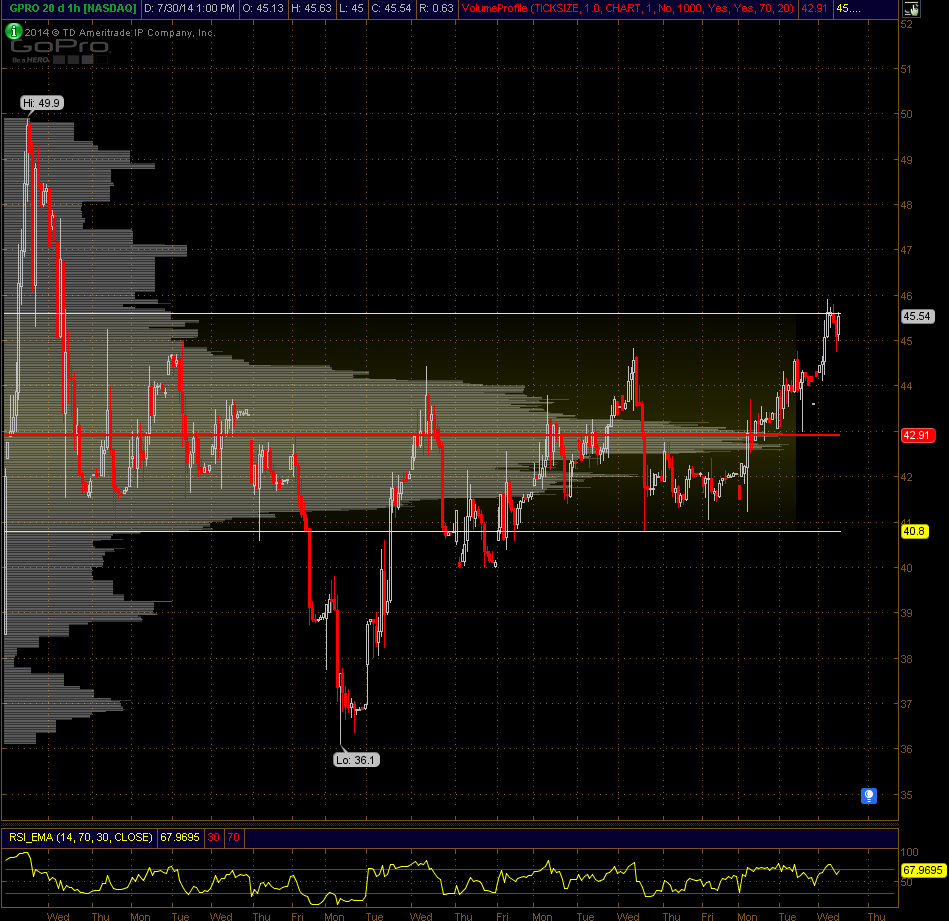Click the red 42.91 value in header
The height and width of the screenshot is (921, 949).
(x=814, y=8)
